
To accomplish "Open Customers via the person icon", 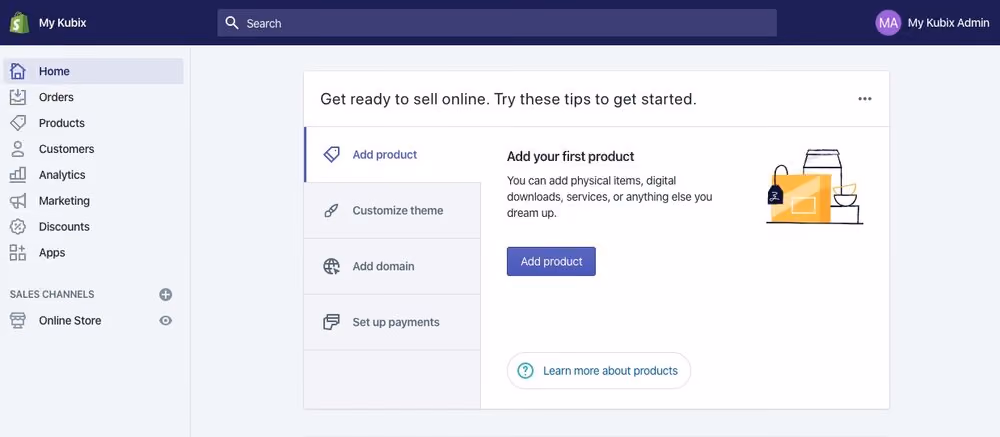I will coord(18,149).
